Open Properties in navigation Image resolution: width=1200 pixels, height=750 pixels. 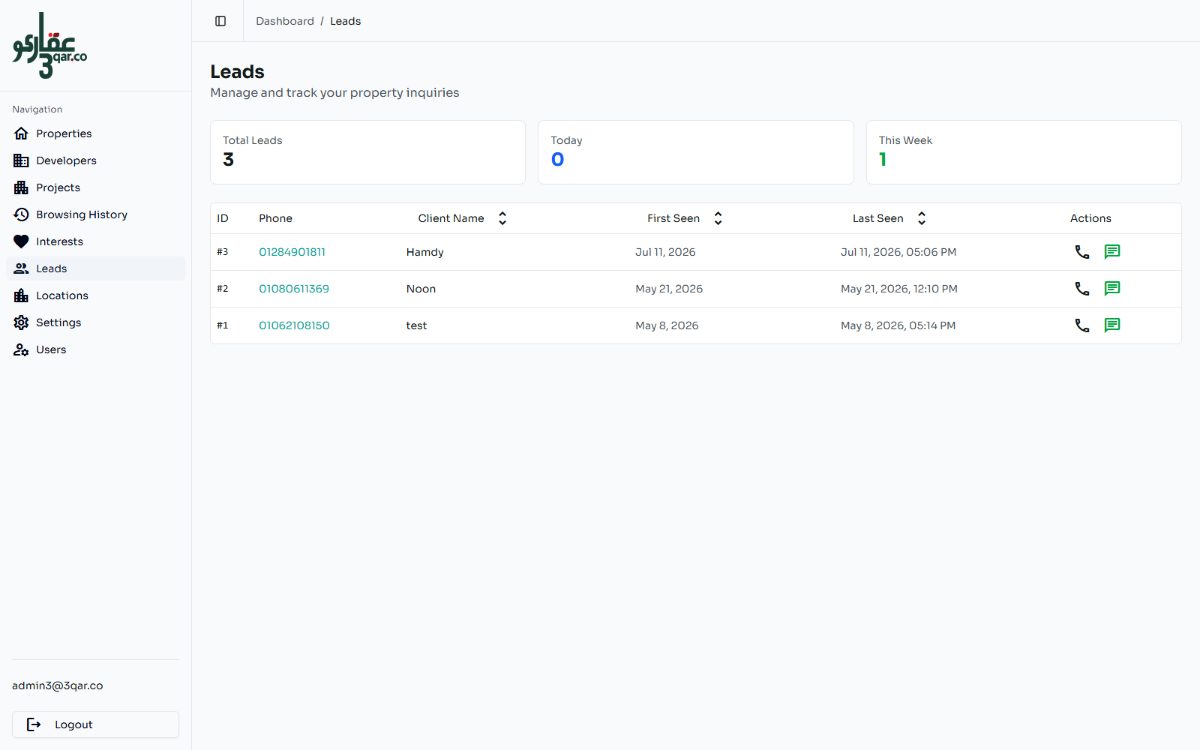point(96,133)
